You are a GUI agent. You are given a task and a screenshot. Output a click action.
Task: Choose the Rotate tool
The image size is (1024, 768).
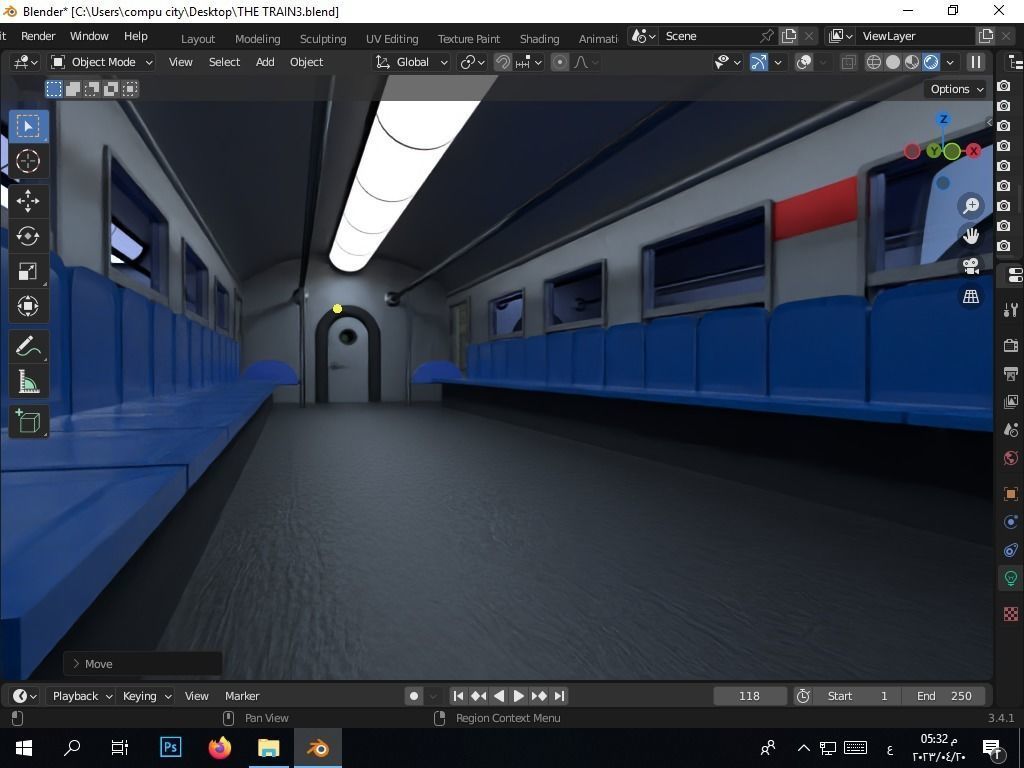pos(28,236)
